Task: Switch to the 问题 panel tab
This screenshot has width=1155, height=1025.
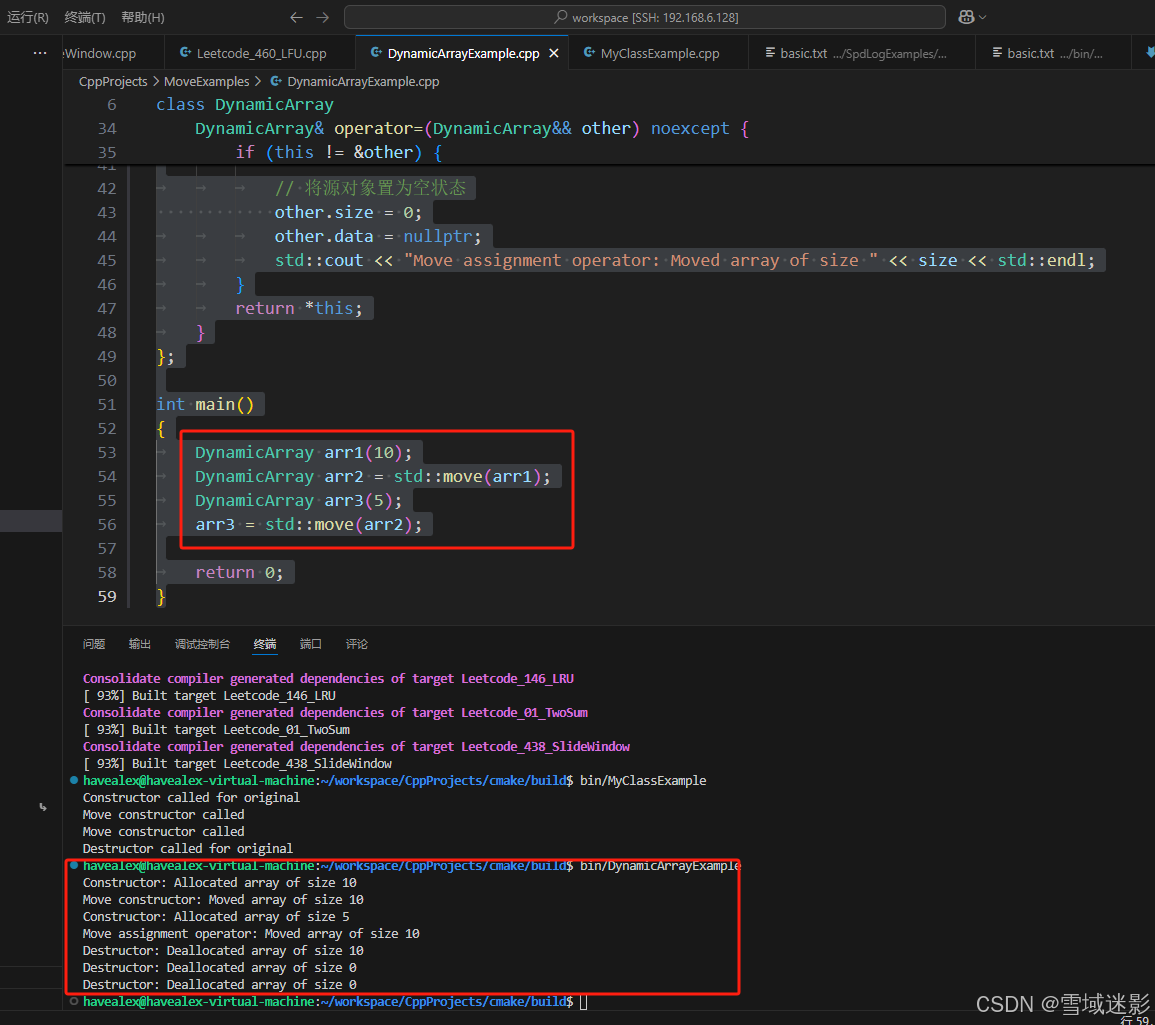Action: click(x=93, y=643)
